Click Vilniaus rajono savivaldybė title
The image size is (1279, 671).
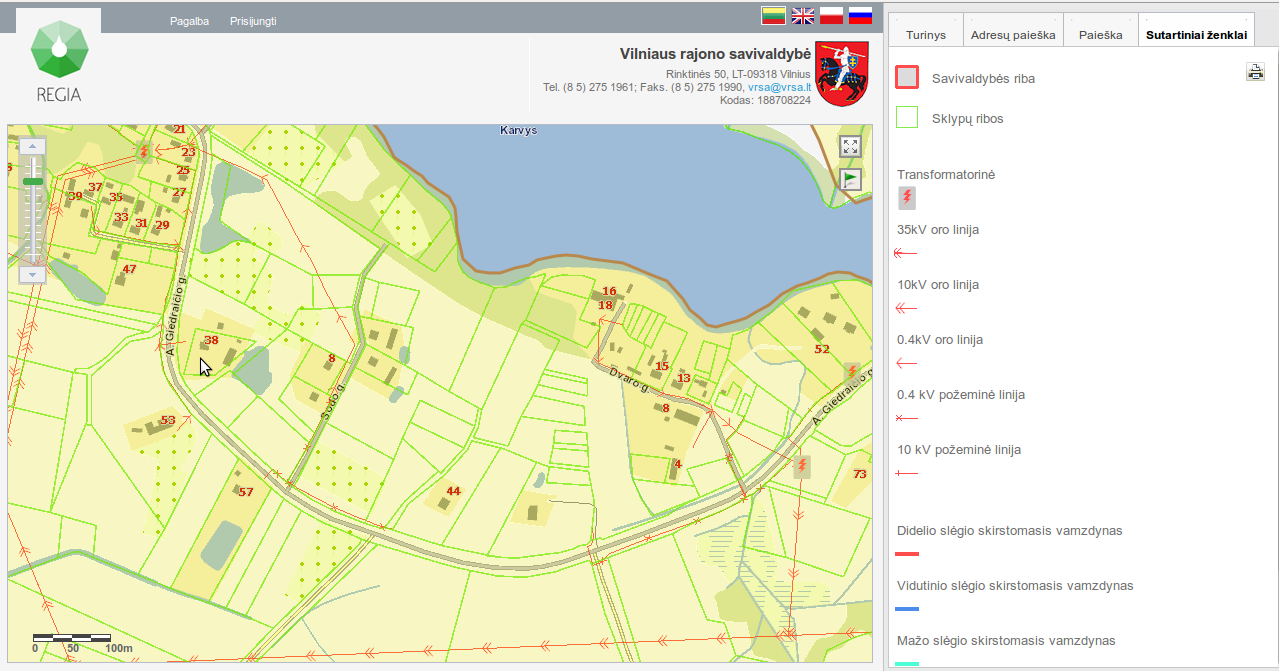pos(715,53)
